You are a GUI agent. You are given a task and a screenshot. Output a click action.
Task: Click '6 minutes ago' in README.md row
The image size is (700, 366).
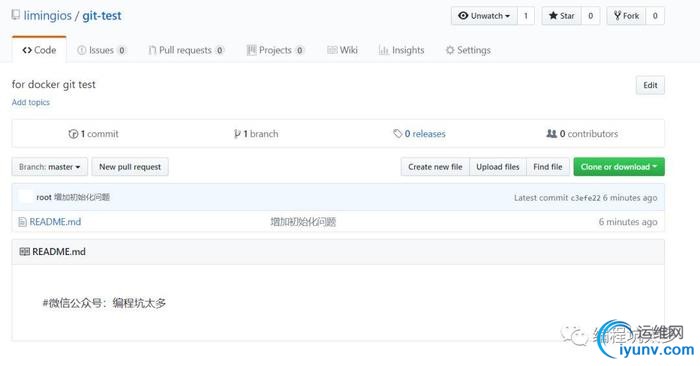pyautogui.click(x=628, y=222)
